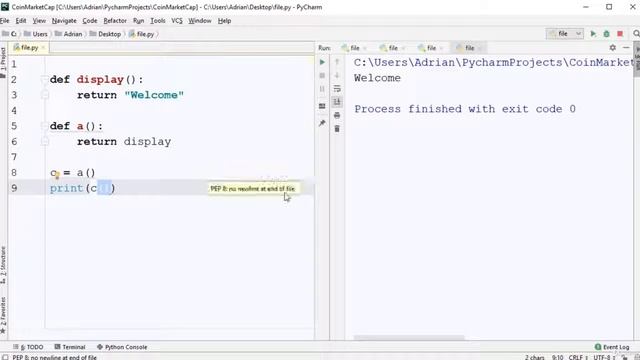This screenshot has width=640, height=360.
Task: Select the highlighted active 'file' Run tab
Action: [469, 48]
